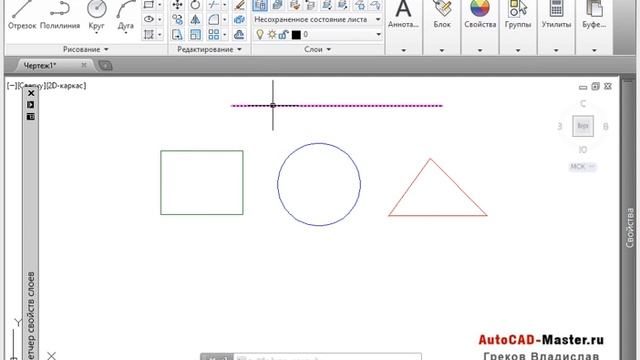This screenshot has width=640, height=360.
Task: Close the layer properties manager palette
Action: [x=31, y=93]
